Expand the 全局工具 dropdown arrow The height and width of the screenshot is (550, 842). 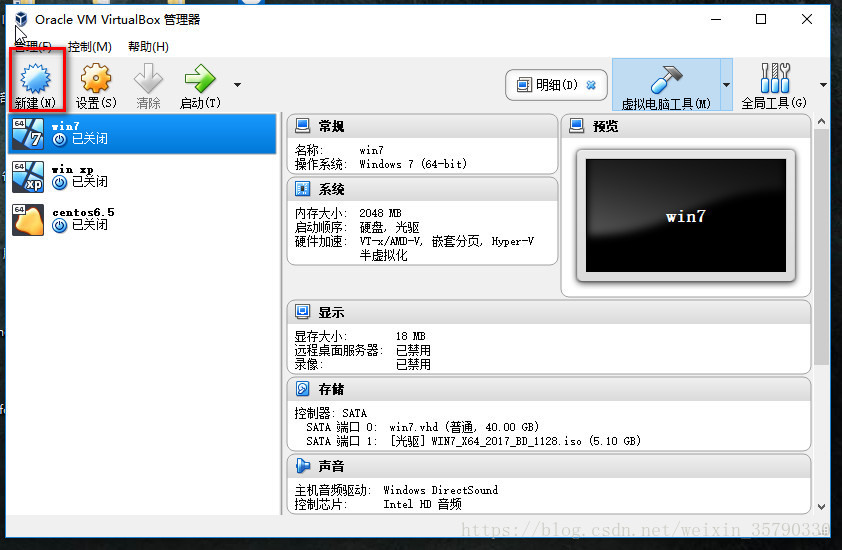pos(823,85)
